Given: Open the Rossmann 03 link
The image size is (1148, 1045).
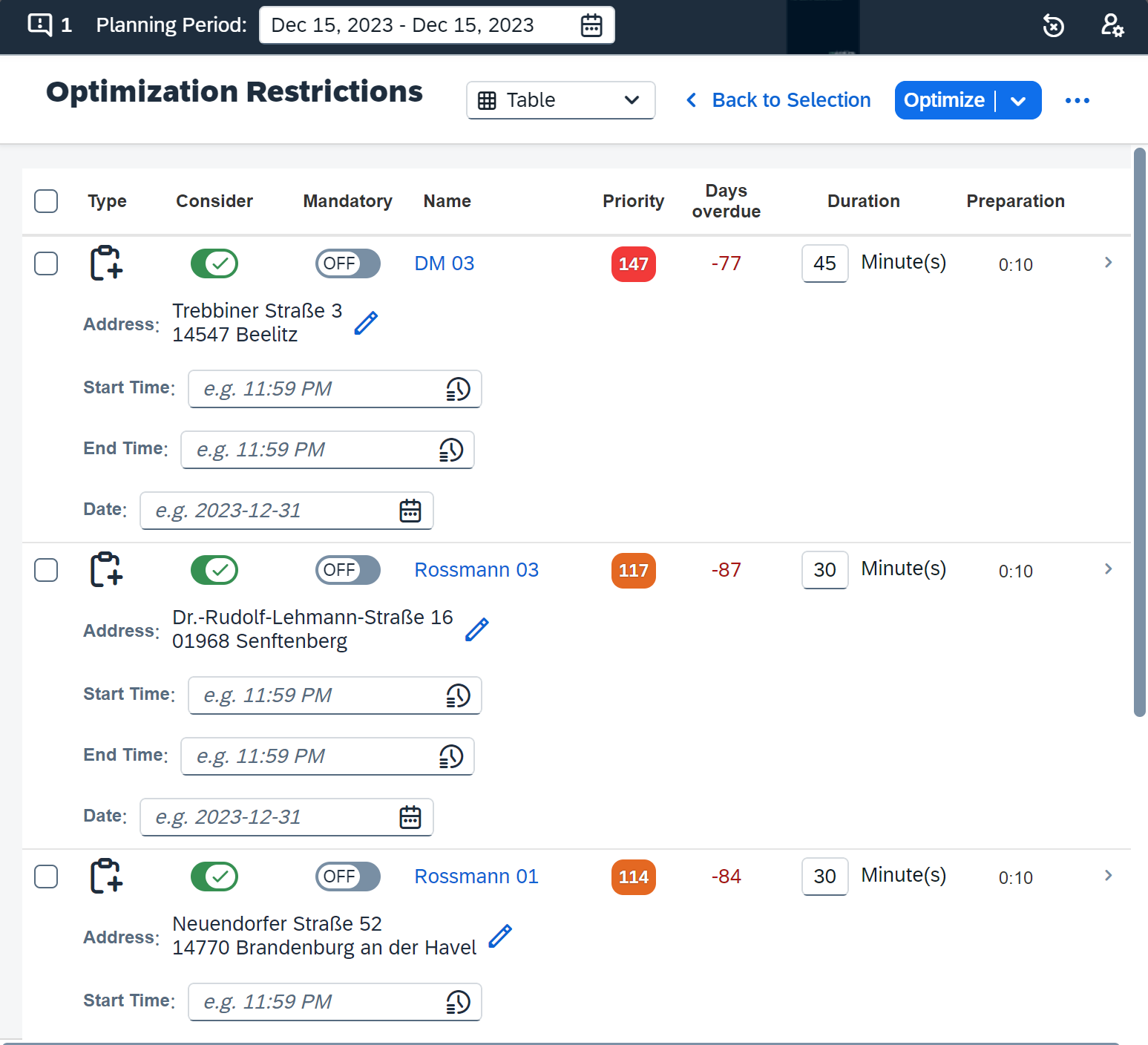Looking at the screenshot, I should click(476, 570).
